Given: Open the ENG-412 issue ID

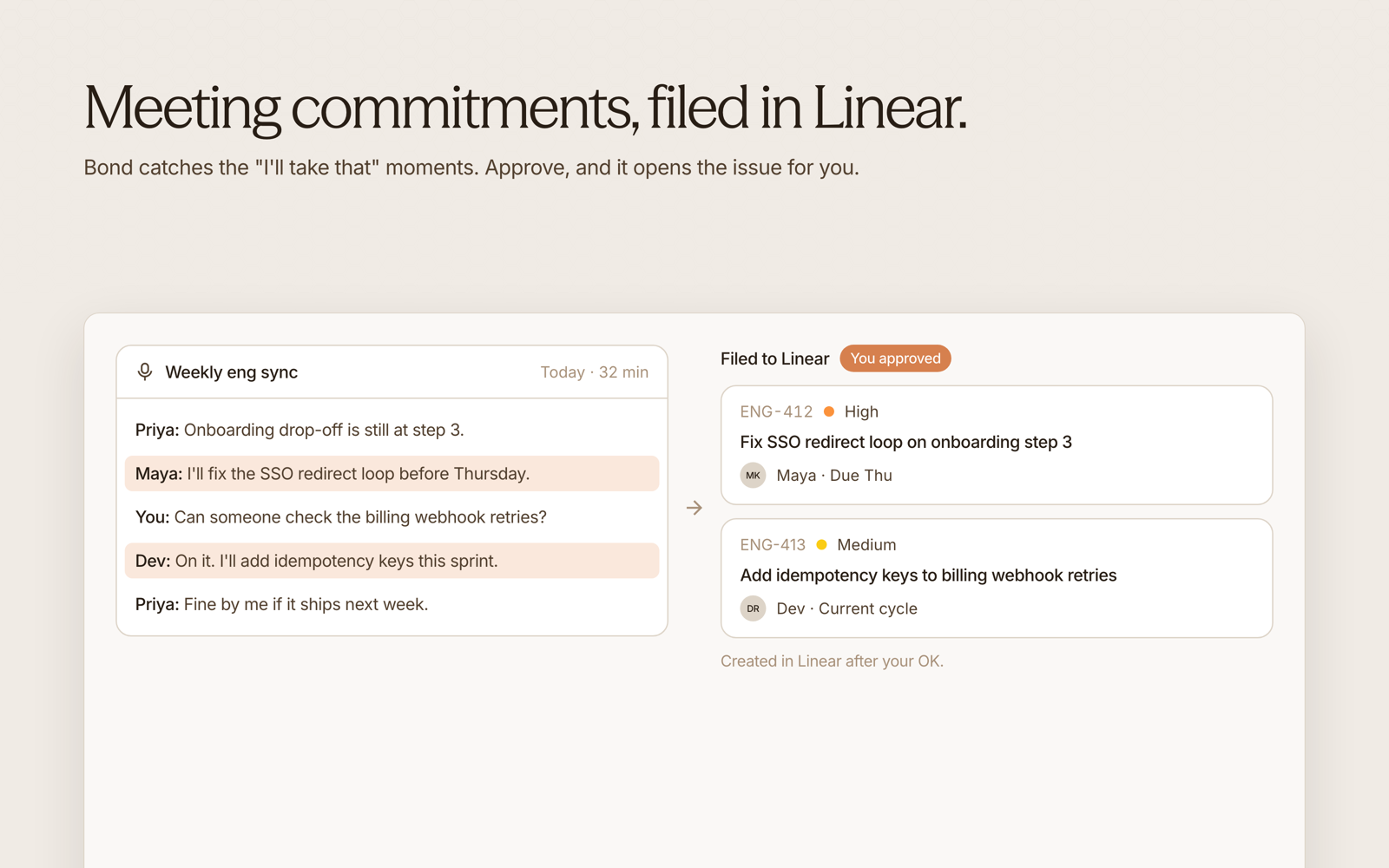Looking at the screenshot, I should click(x=776, y=411).
